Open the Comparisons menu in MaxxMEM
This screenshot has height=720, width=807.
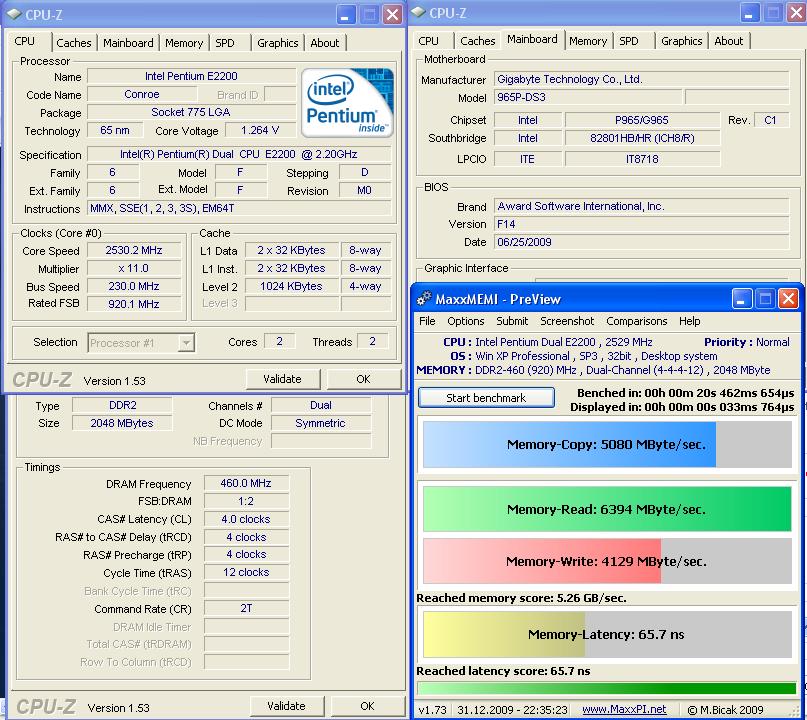[637, 321]
